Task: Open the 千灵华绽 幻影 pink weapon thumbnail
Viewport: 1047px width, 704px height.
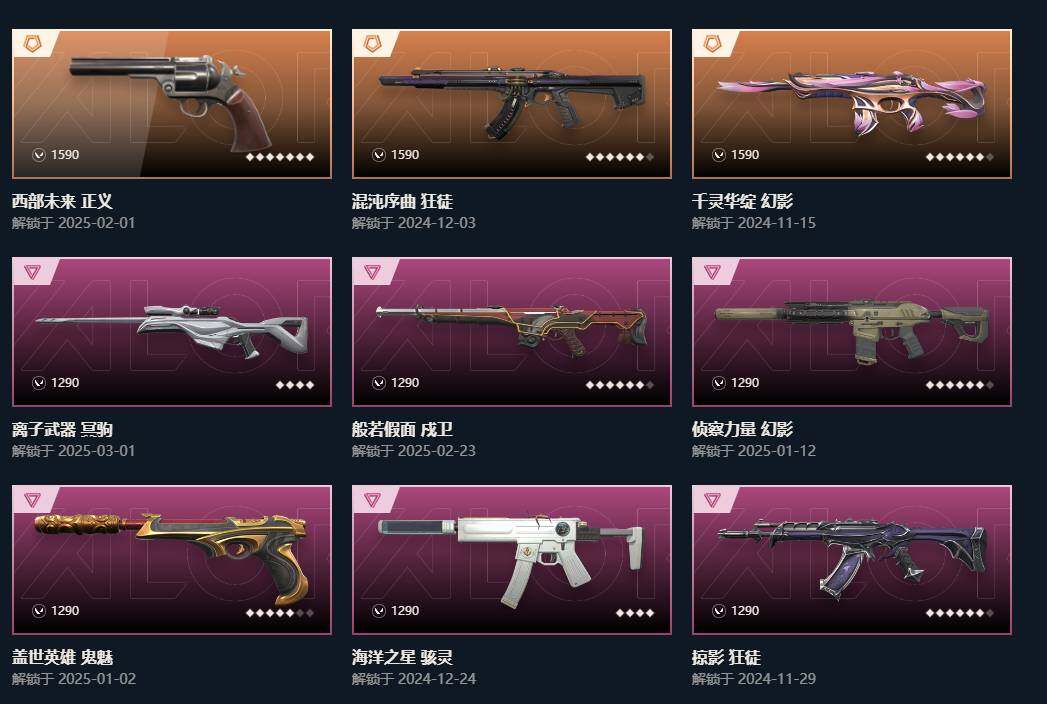Action: [x=851, y=102]
